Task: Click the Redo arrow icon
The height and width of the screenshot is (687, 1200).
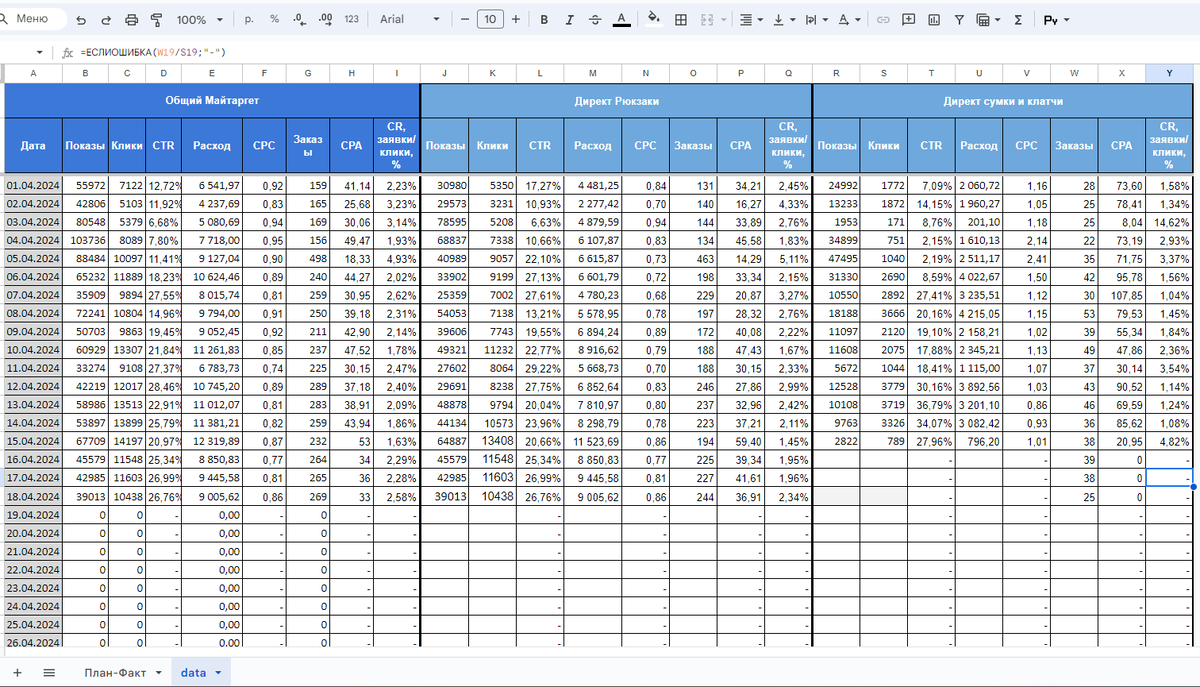Action: [x=106, y=20]
